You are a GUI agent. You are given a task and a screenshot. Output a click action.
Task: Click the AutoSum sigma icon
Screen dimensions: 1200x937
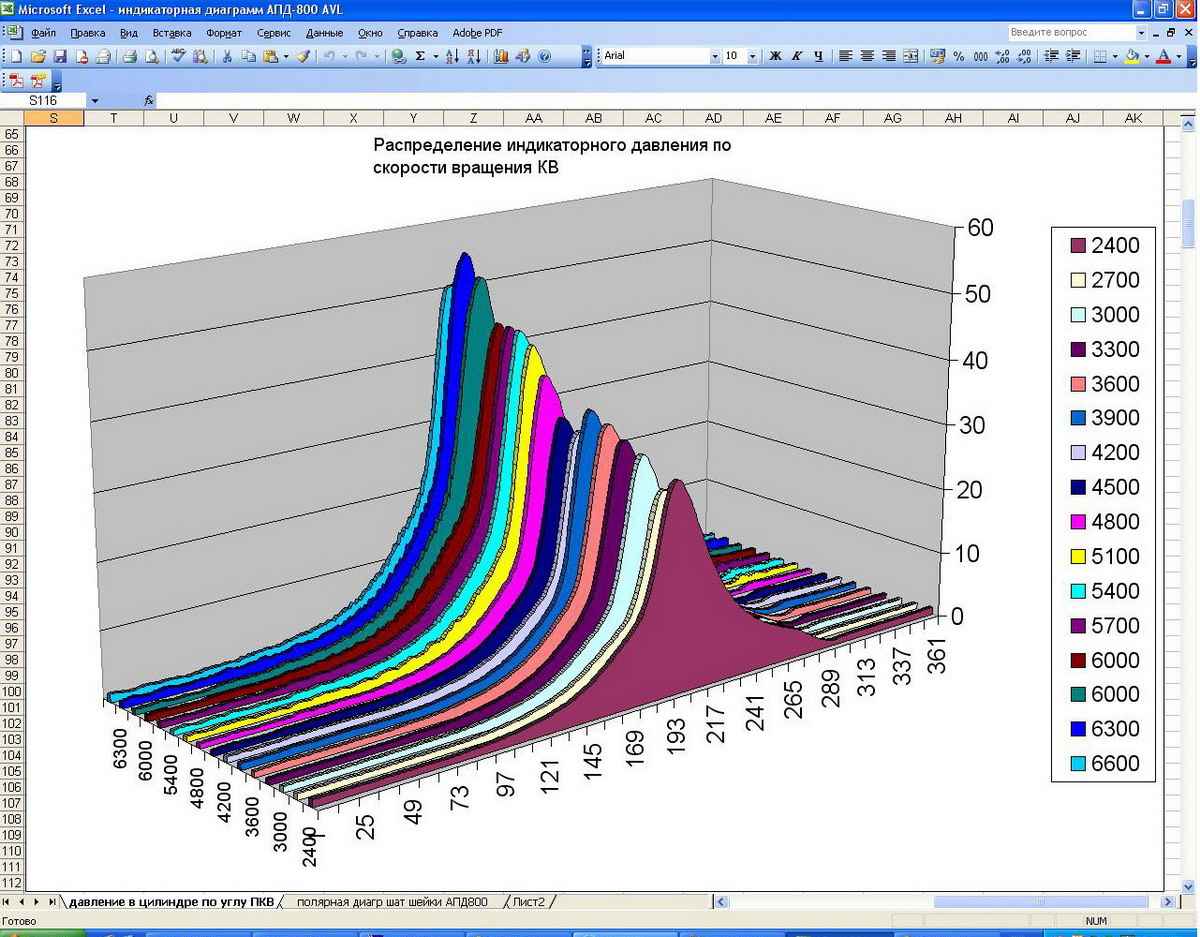point(420,57)
